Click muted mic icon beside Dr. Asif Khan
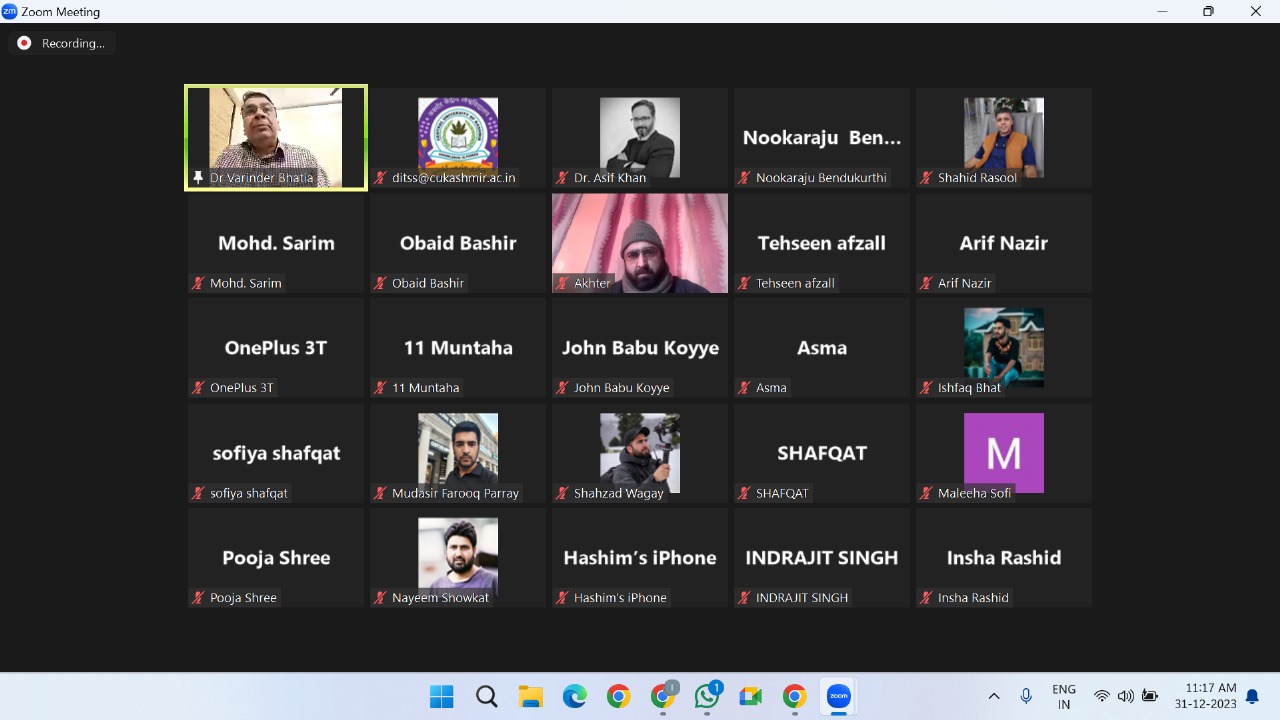Screen dimensions: 1280x720 pos(562,178)
